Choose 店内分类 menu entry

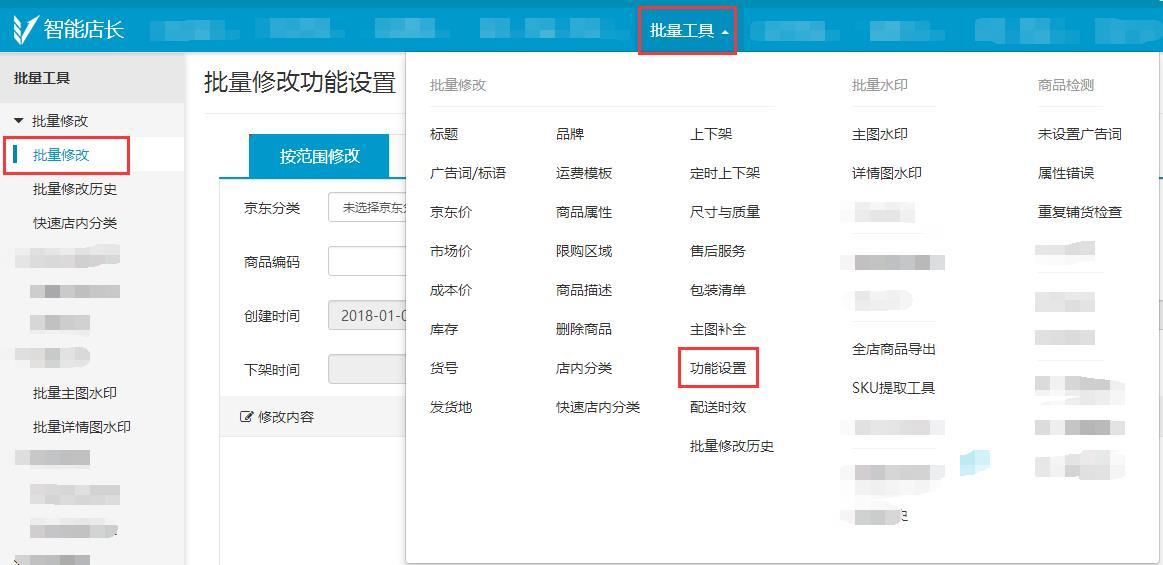tap(584, 369)
